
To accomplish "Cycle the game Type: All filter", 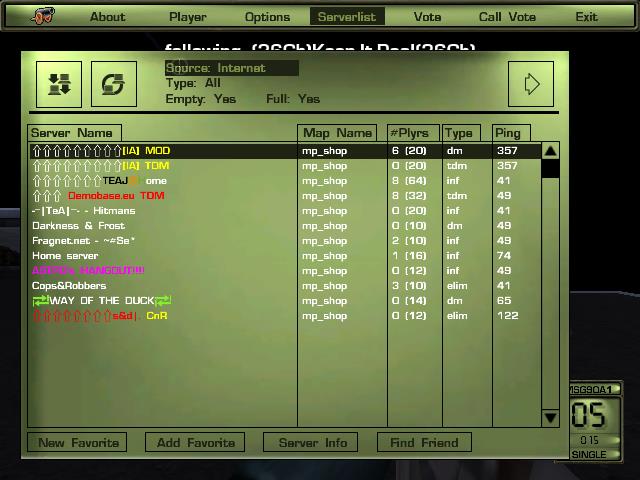I will click(193, 83).
